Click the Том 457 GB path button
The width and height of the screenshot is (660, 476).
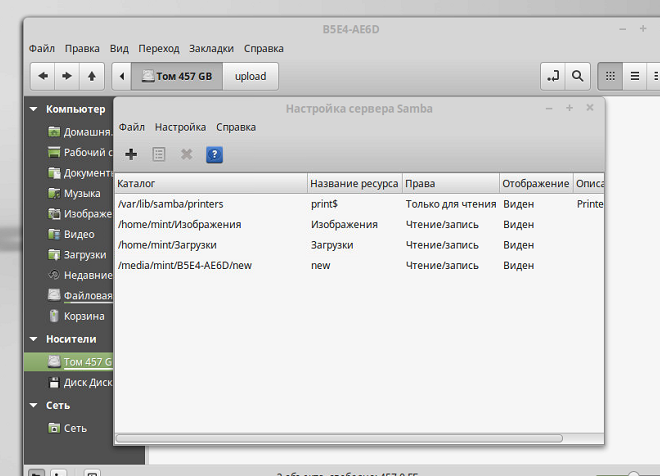point(176,76)
